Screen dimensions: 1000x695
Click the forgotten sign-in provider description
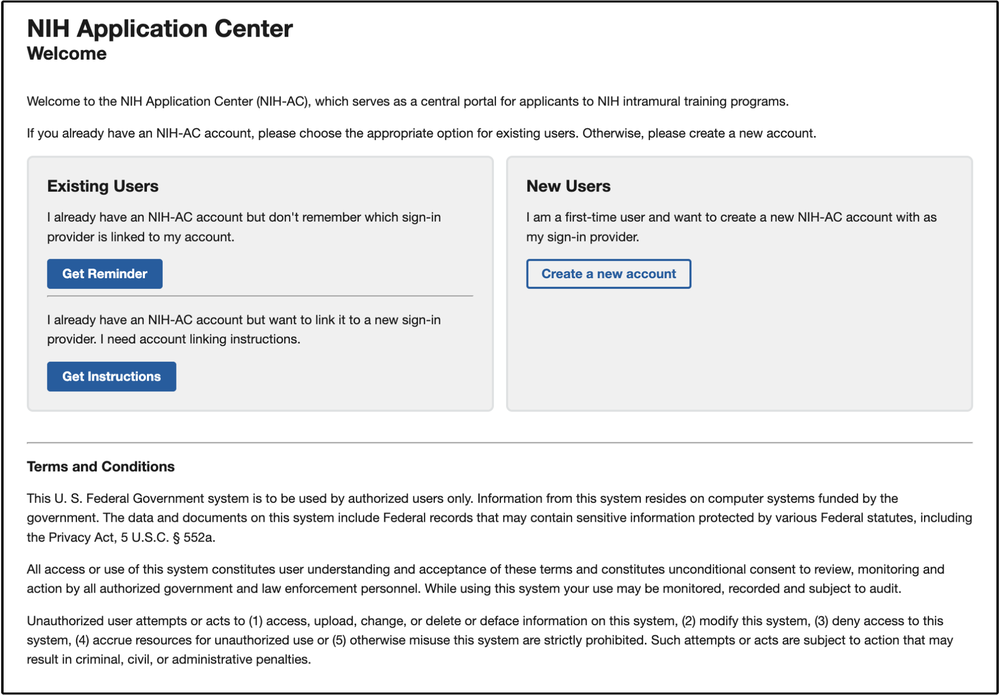[245, 227]
